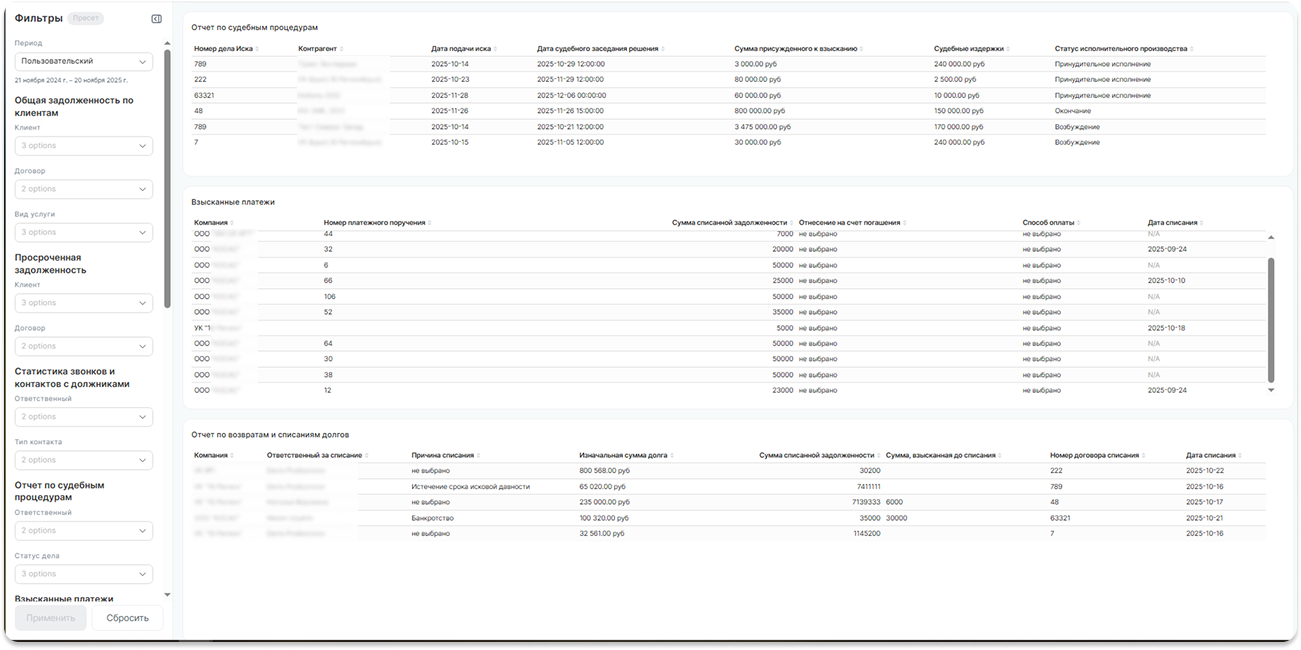Click sort icon next to Дата подачи иска
This screenshot has width=1301, height=650.
pos(495,49)
